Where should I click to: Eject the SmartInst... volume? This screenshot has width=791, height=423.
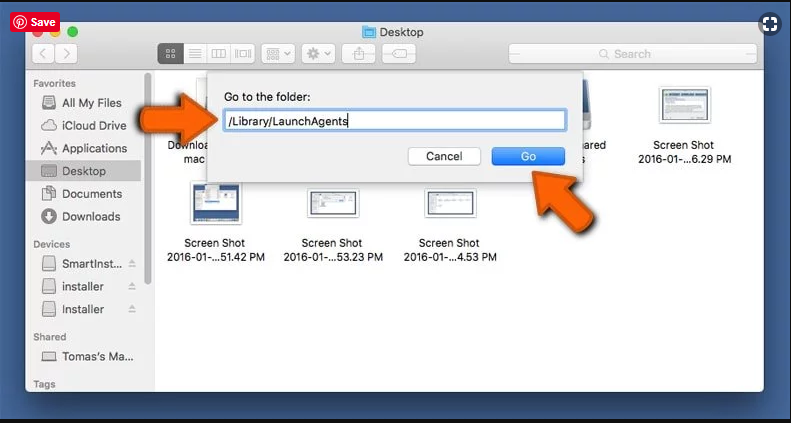coord(132,264)
